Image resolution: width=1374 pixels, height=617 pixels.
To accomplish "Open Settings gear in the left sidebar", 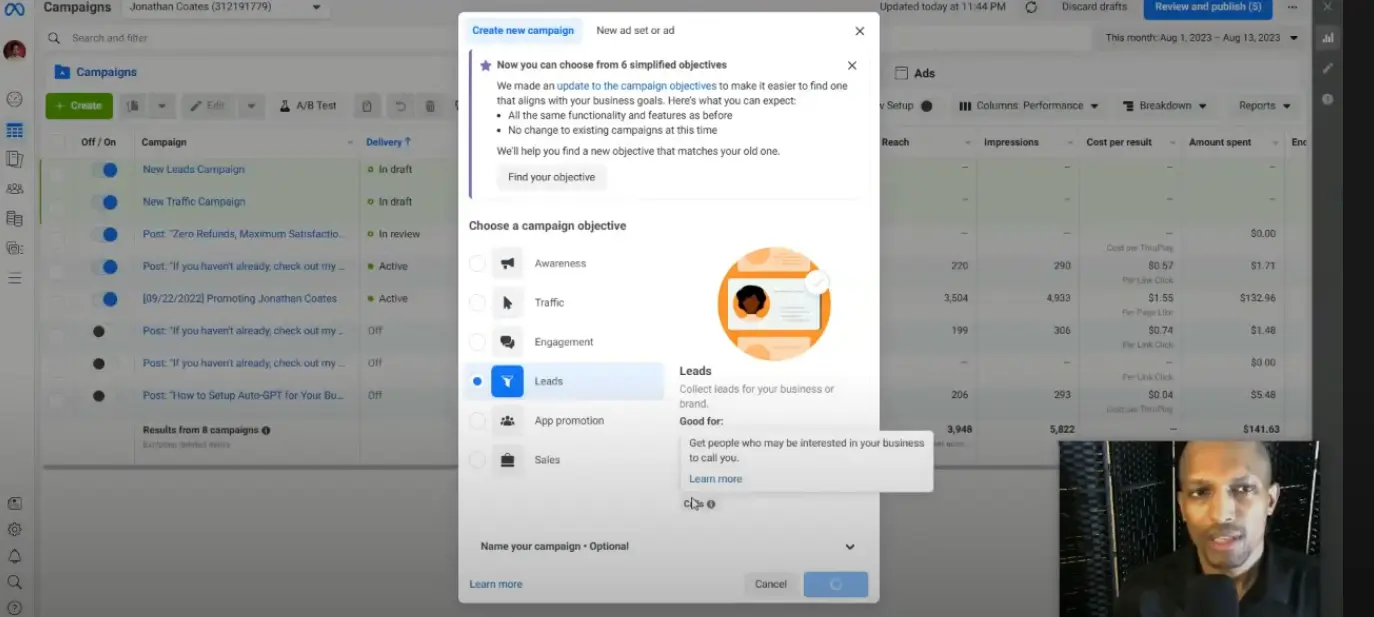I will click(x=15, y=529).
